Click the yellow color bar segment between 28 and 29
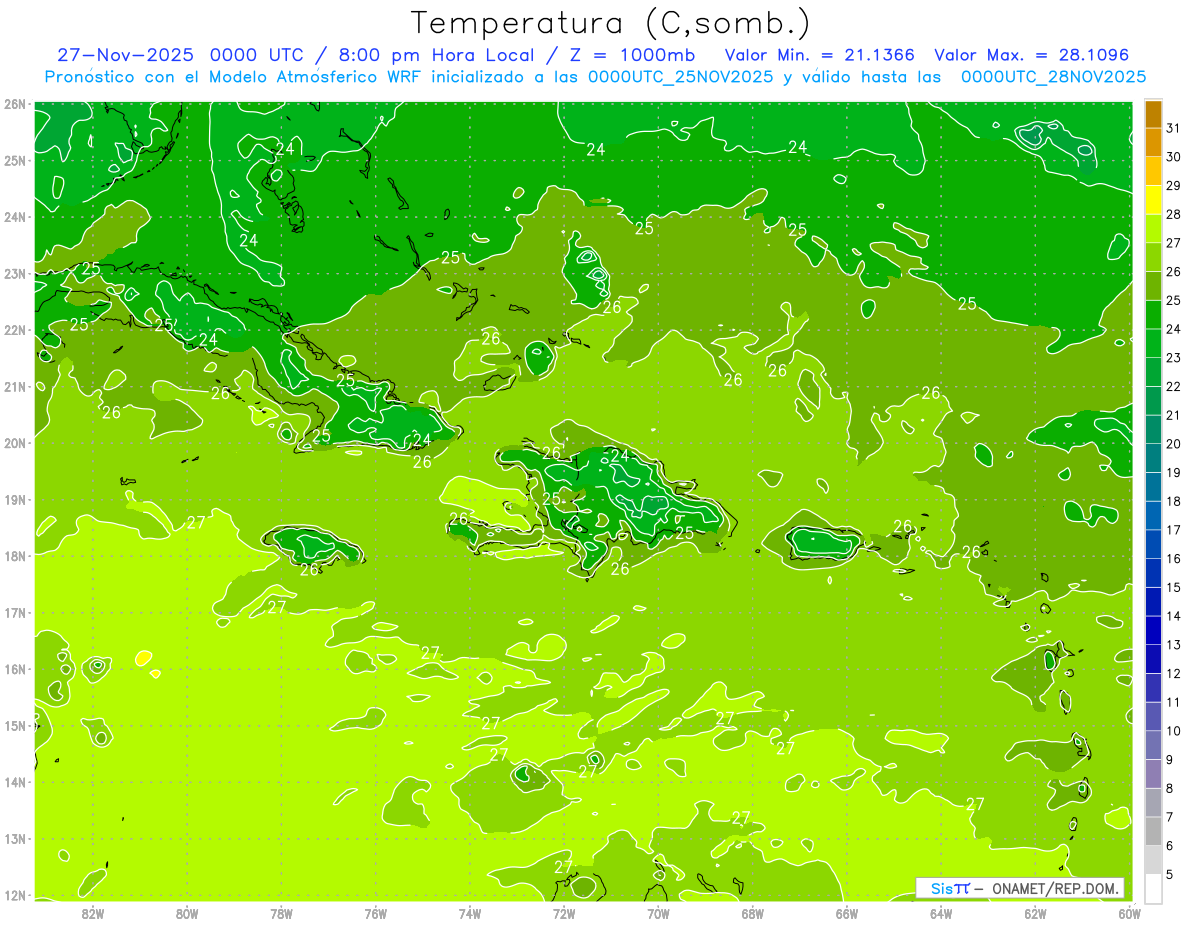The image size is (1200, 927). 1152,199
